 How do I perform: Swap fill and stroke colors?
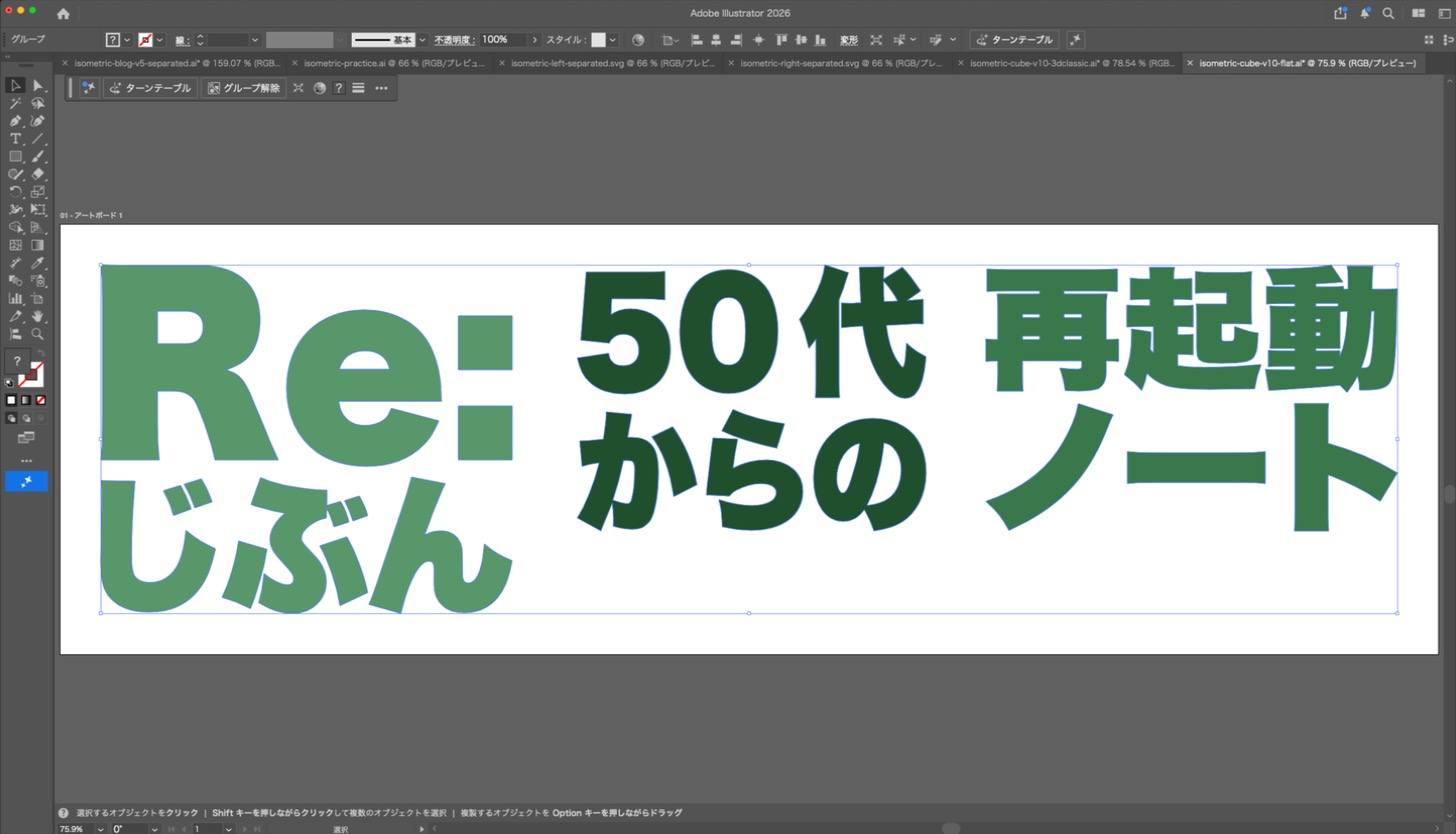tap(41, 354)
